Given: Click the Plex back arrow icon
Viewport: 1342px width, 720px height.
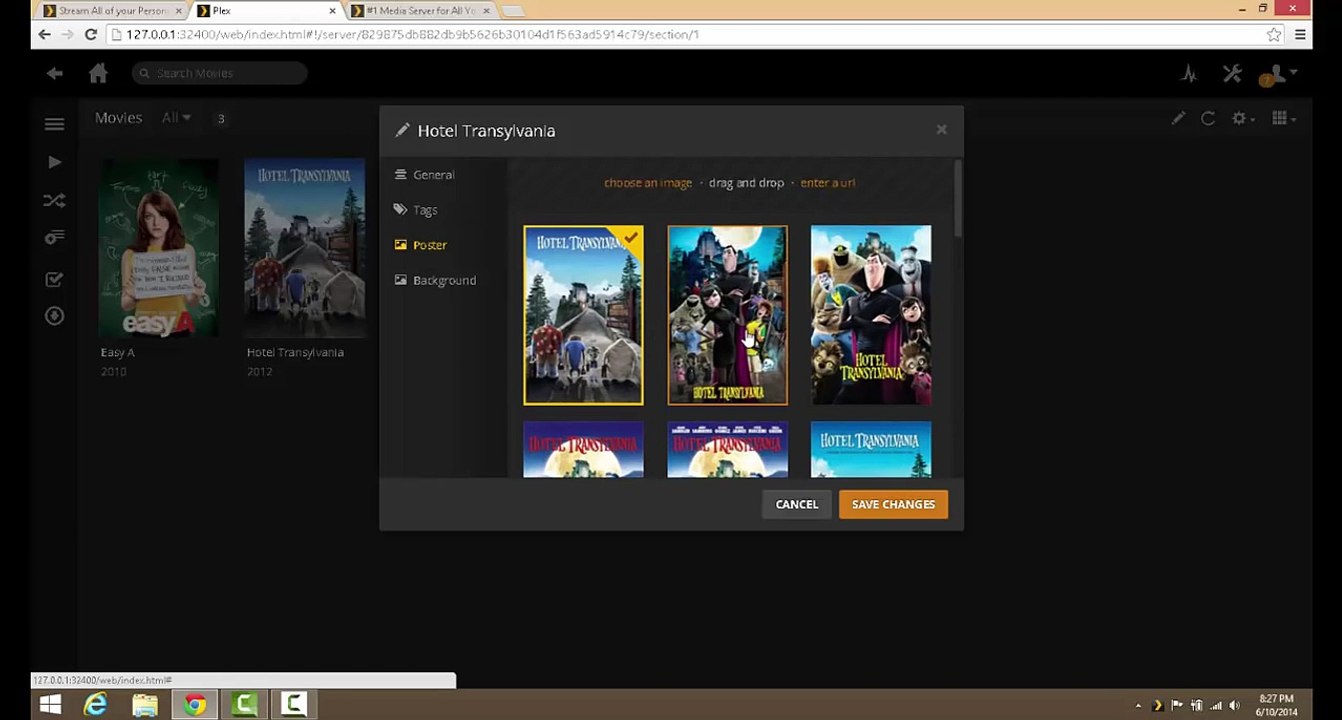Looking at the screenshot, I should 55,73.
